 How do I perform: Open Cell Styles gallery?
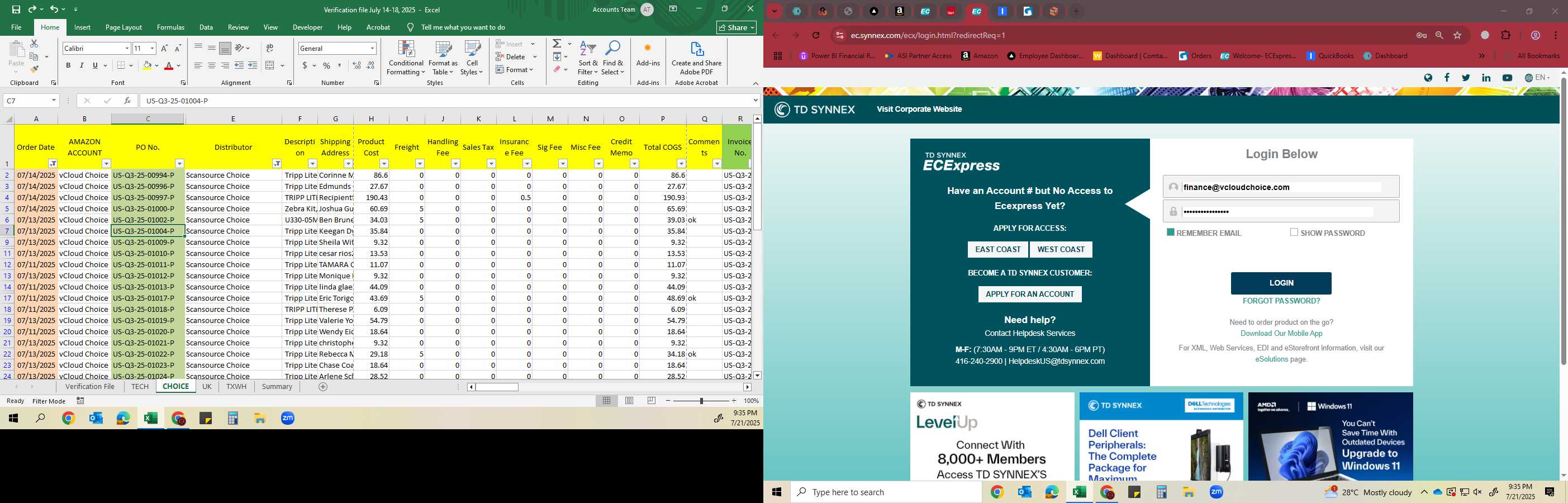(x=472, y=59)
